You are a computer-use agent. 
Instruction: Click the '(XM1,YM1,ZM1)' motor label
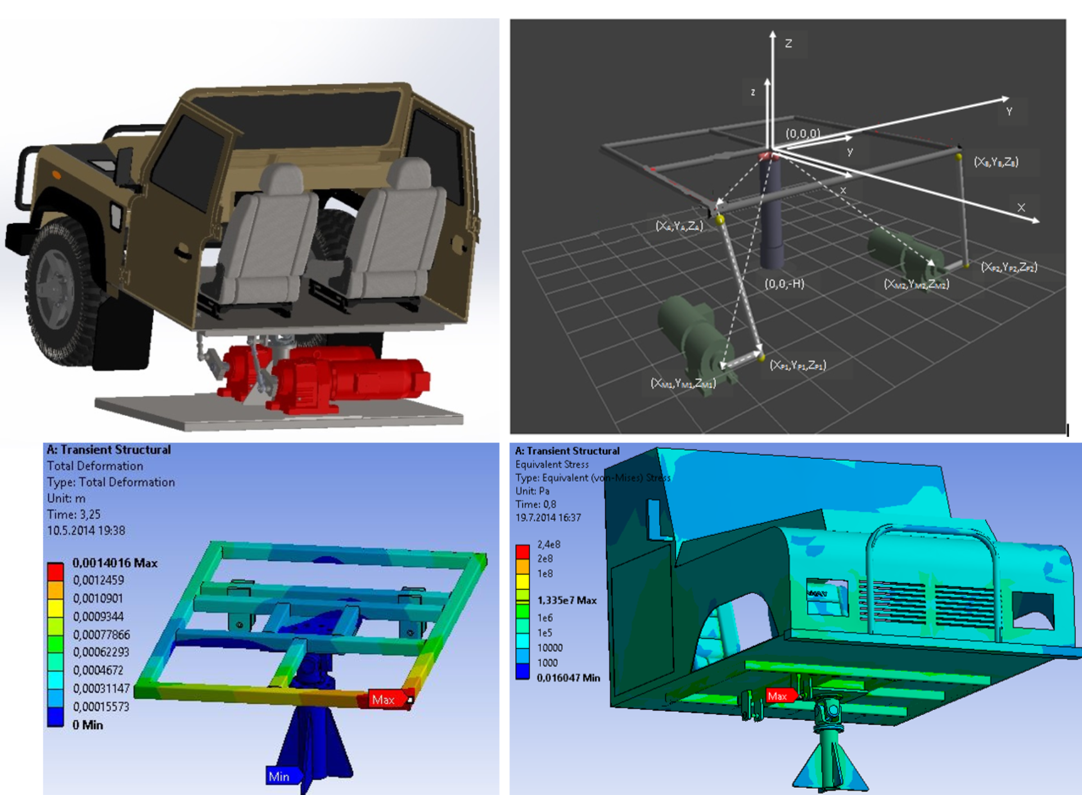click(x=683, y=383)
